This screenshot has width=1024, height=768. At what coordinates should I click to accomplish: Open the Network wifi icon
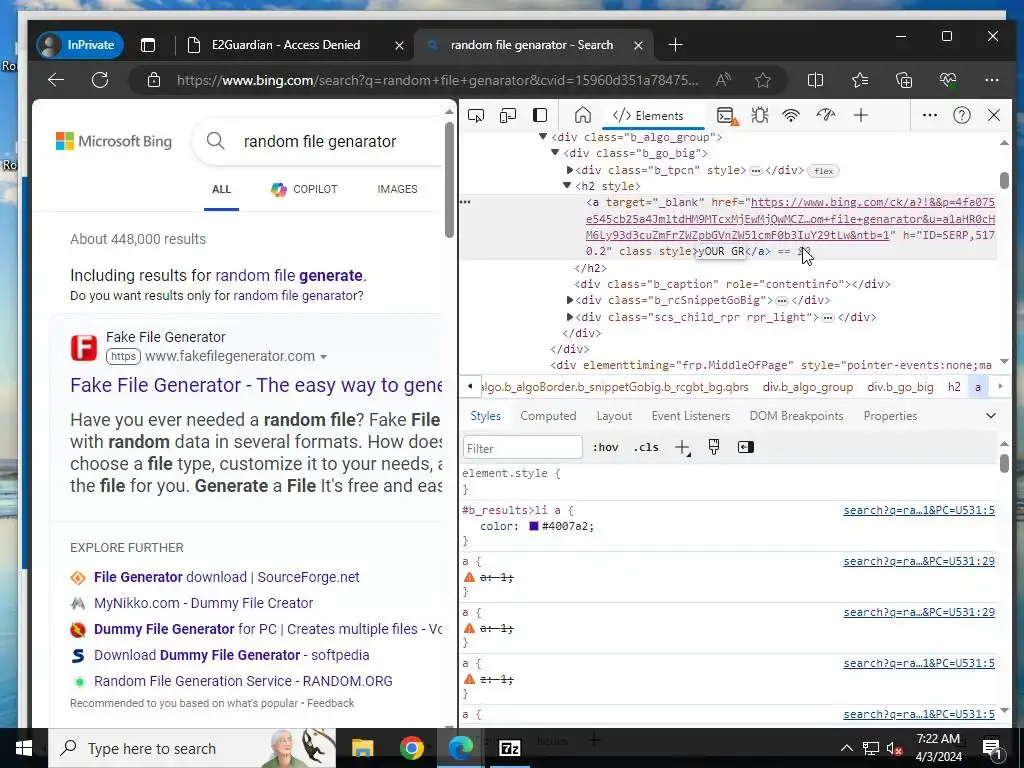click(x=791, y=116)
